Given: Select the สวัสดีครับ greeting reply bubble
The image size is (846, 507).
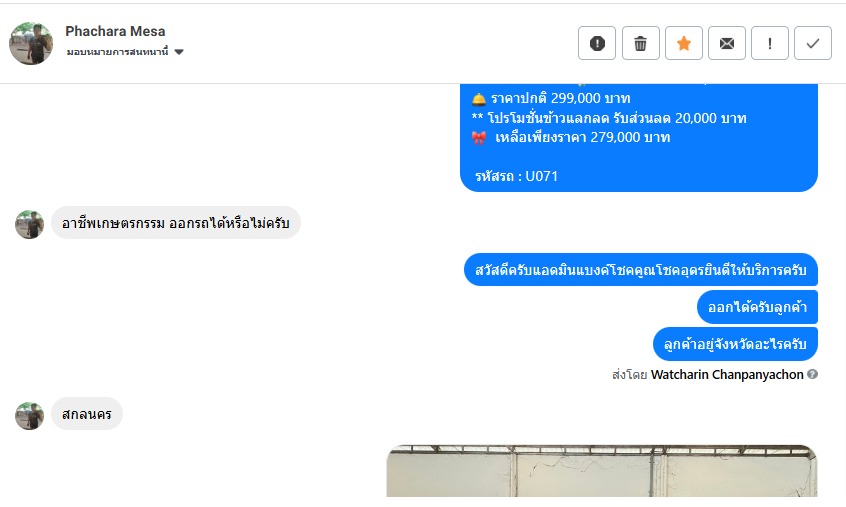Looking at the screenshot, I should pos(640,270).
